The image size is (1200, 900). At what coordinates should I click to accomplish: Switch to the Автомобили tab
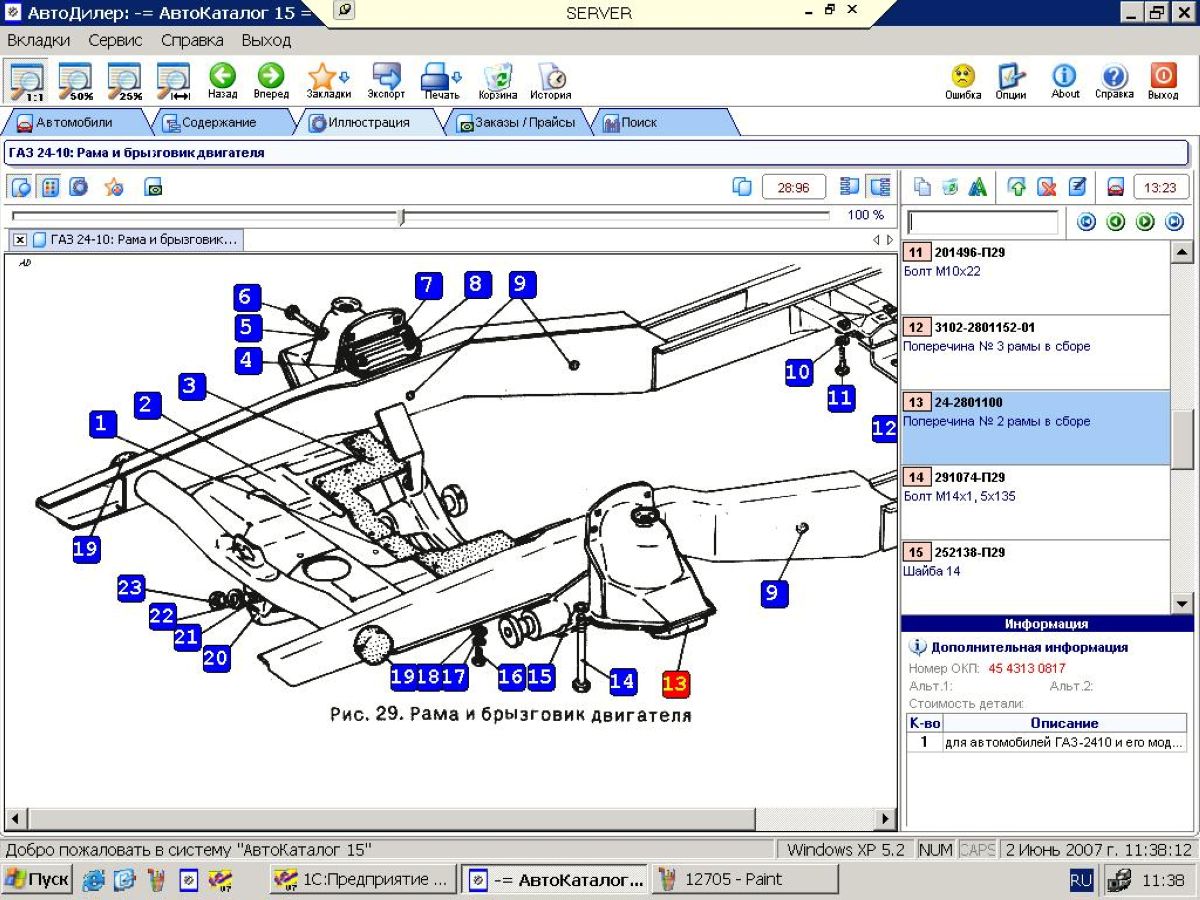point(74,123)
